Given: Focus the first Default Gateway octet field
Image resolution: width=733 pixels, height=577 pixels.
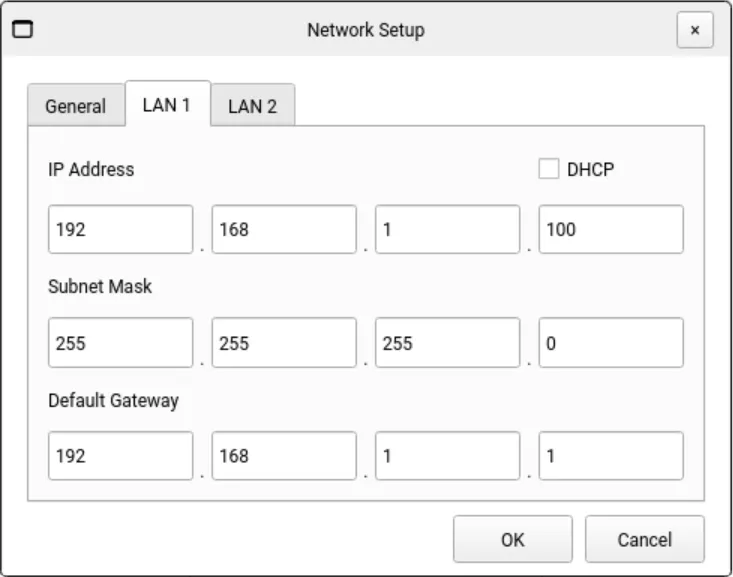Looking at the screenshot, I should click(x=120, y=456).
